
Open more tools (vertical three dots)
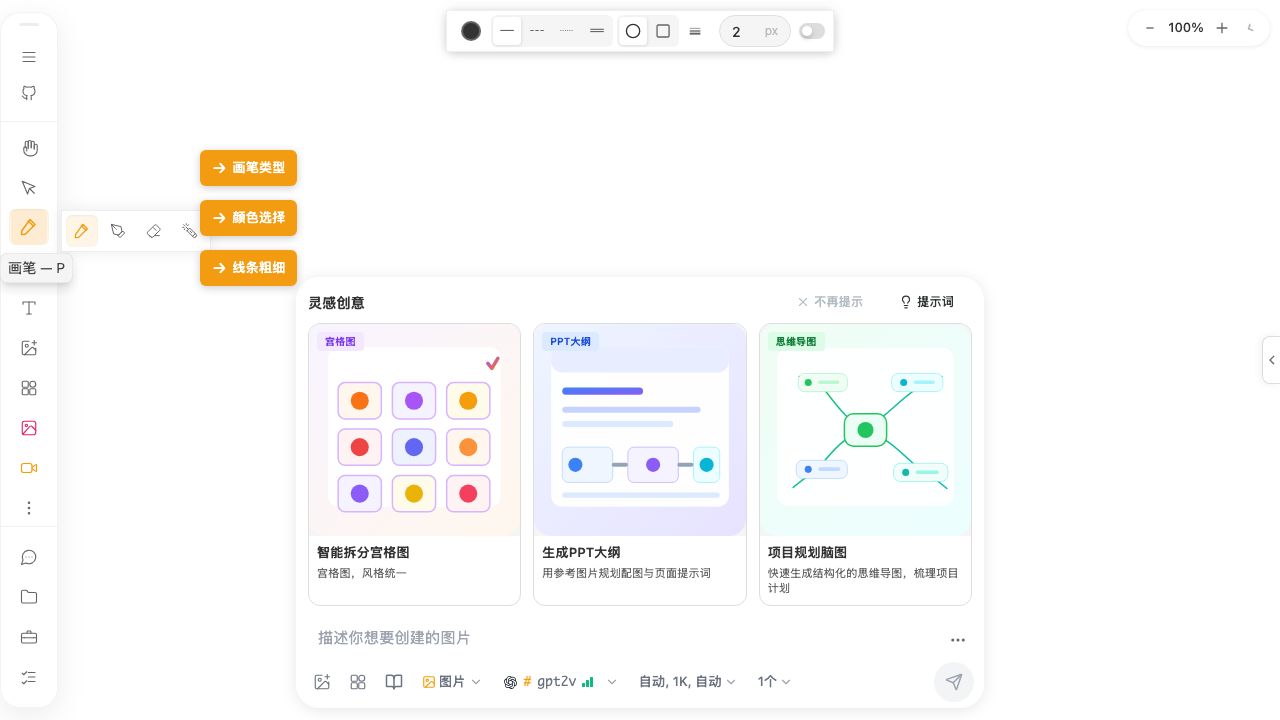tap(29, 508)
